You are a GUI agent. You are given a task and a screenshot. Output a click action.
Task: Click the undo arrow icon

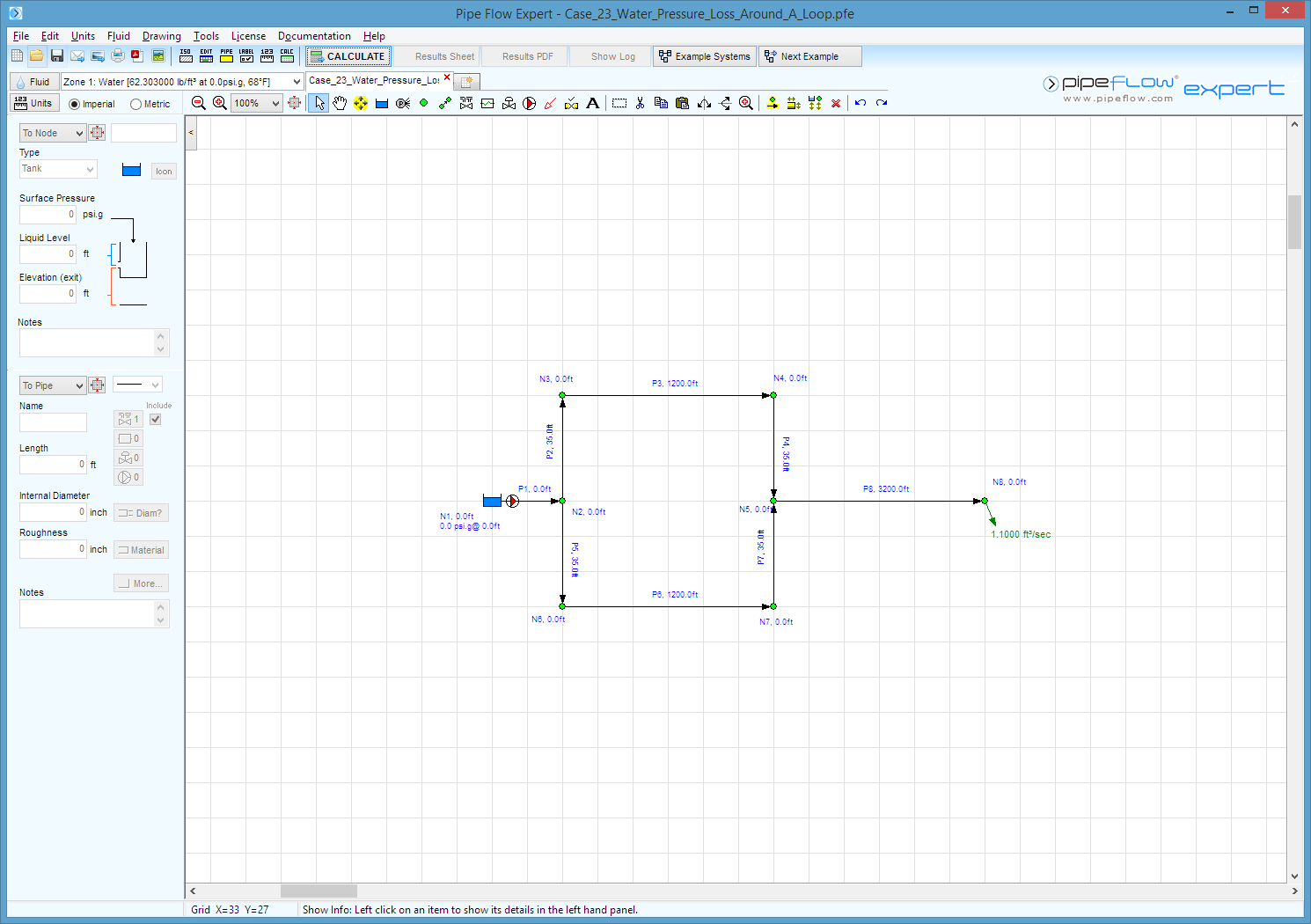click(861, 103)
